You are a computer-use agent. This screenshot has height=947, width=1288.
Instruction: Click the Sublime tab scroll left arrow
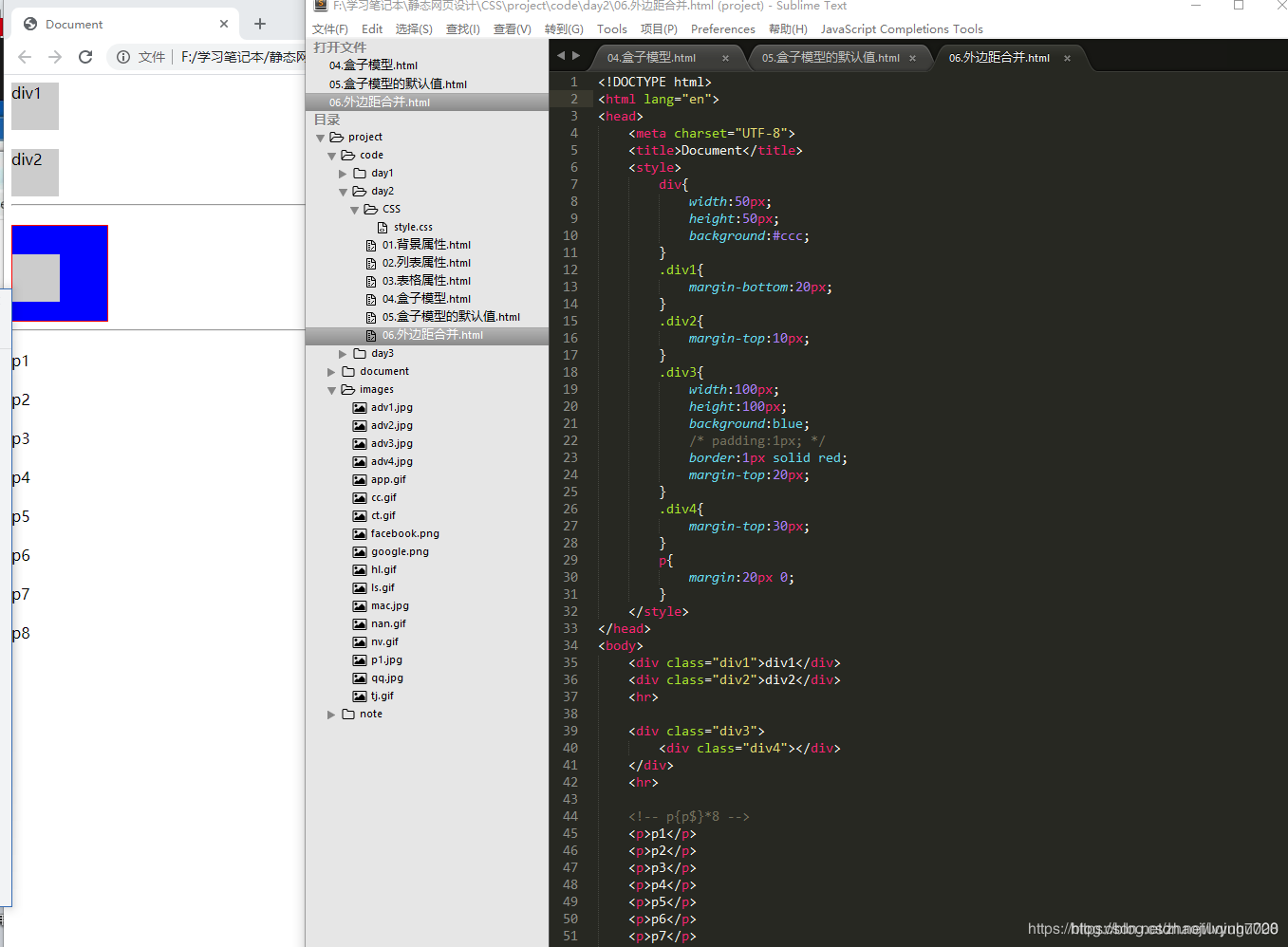(x=561, y=56)
